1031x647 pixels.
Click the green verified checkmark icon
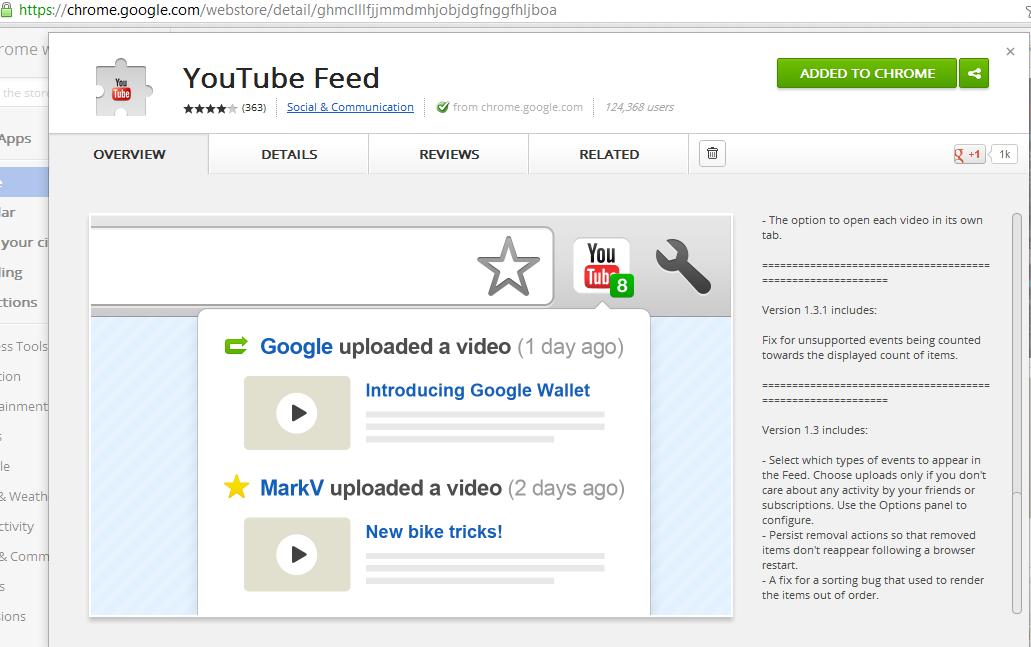pyautogui.click(x=443, y=107)
